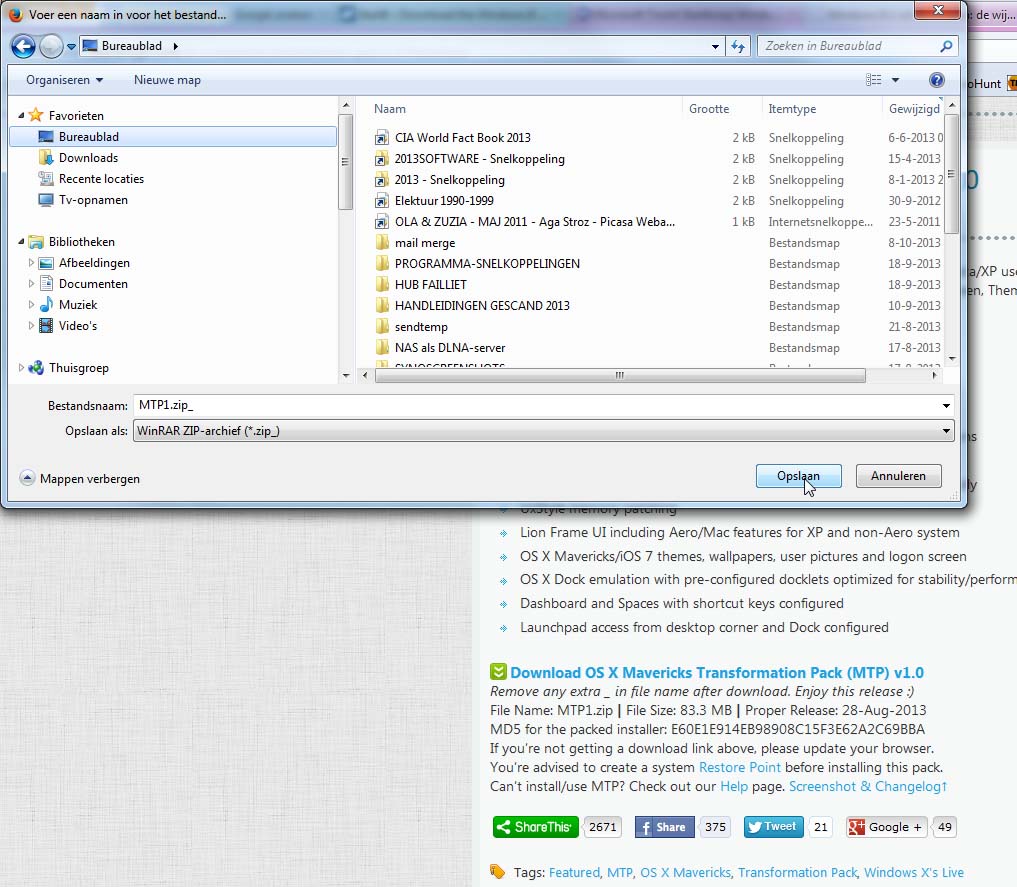Open the Organiseren menu

point(64,80)
